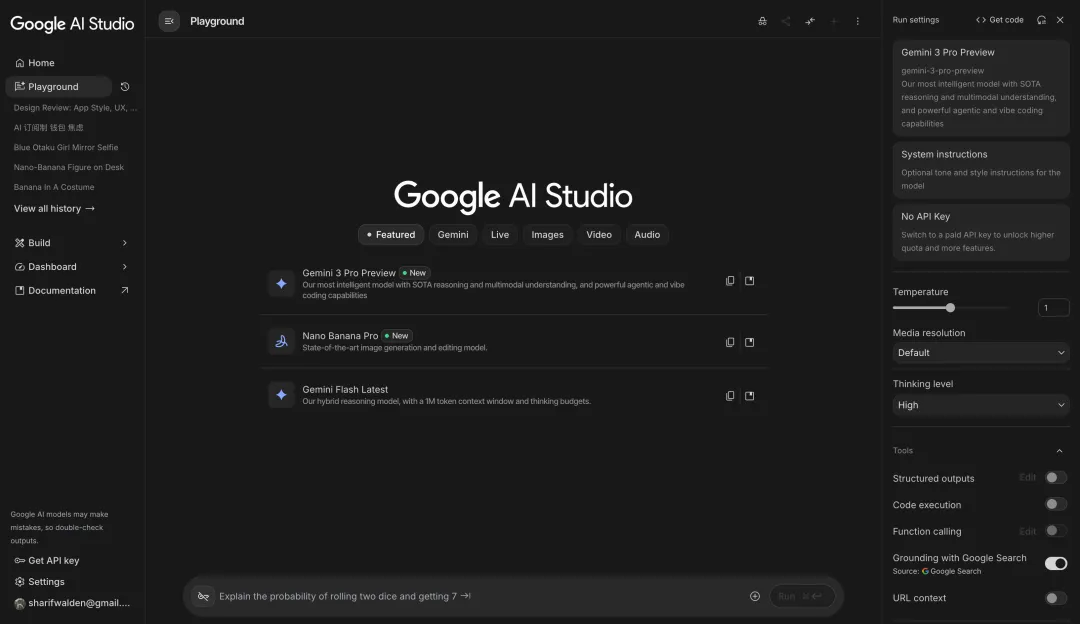Collapse the Tools section

pos(1060,451)
